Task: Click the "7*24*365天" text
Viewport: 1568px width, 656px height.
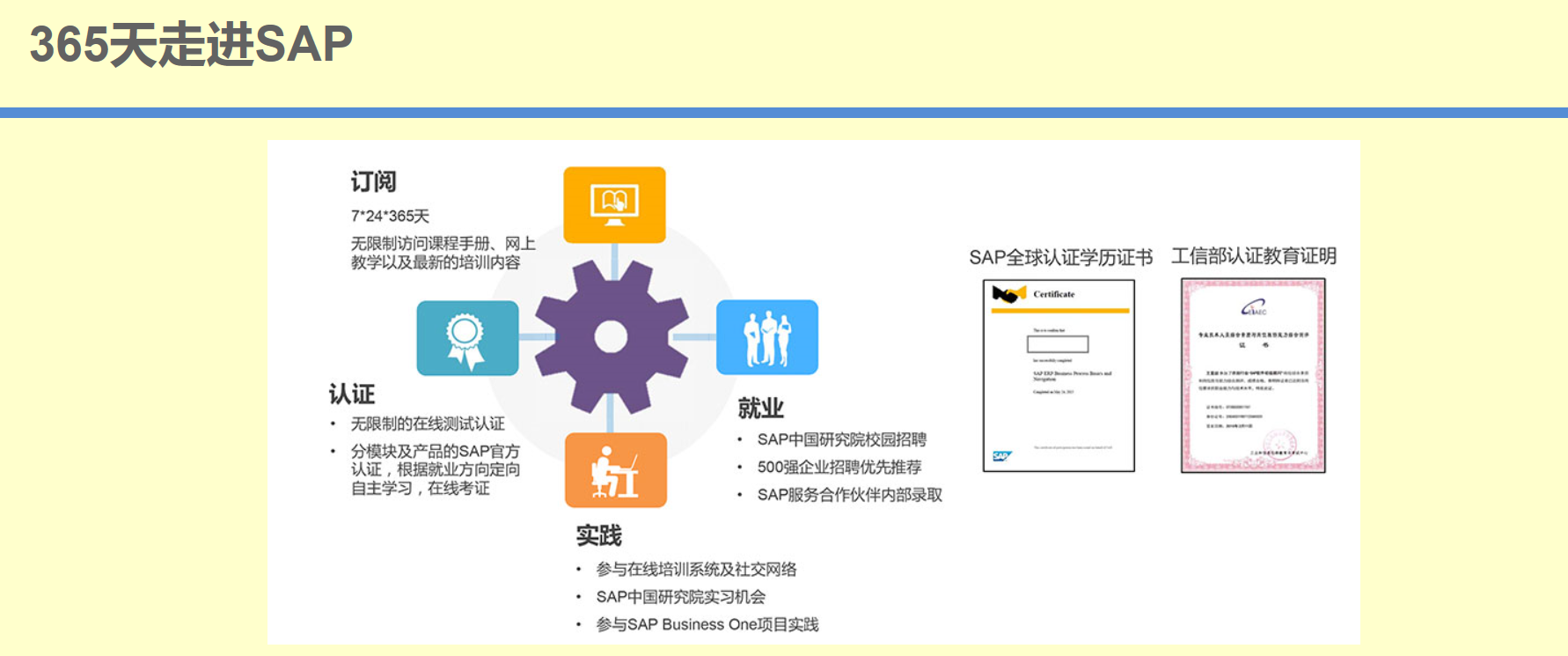Action: (x=390, y=216)
